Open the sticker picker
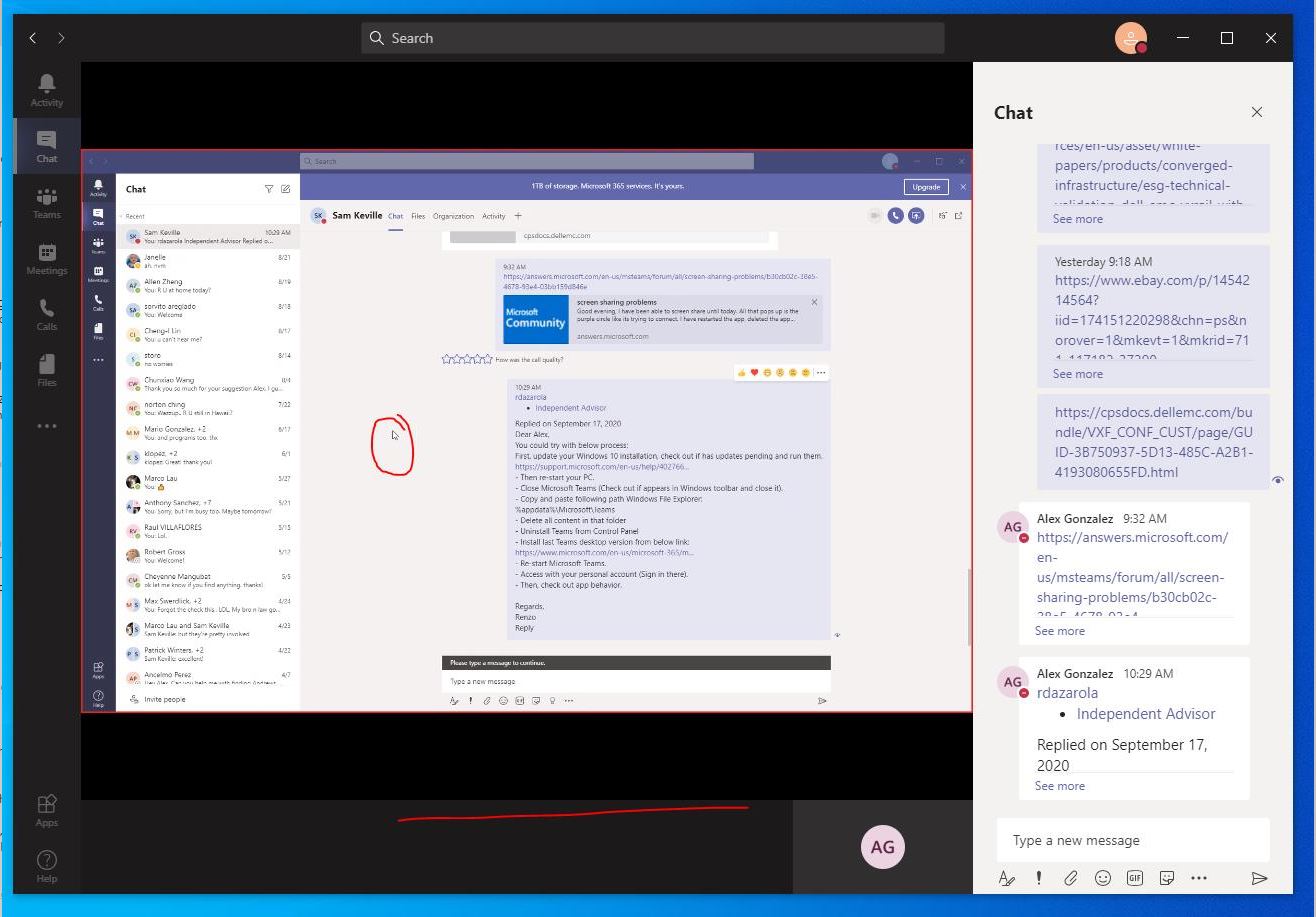 point(1167,878)
